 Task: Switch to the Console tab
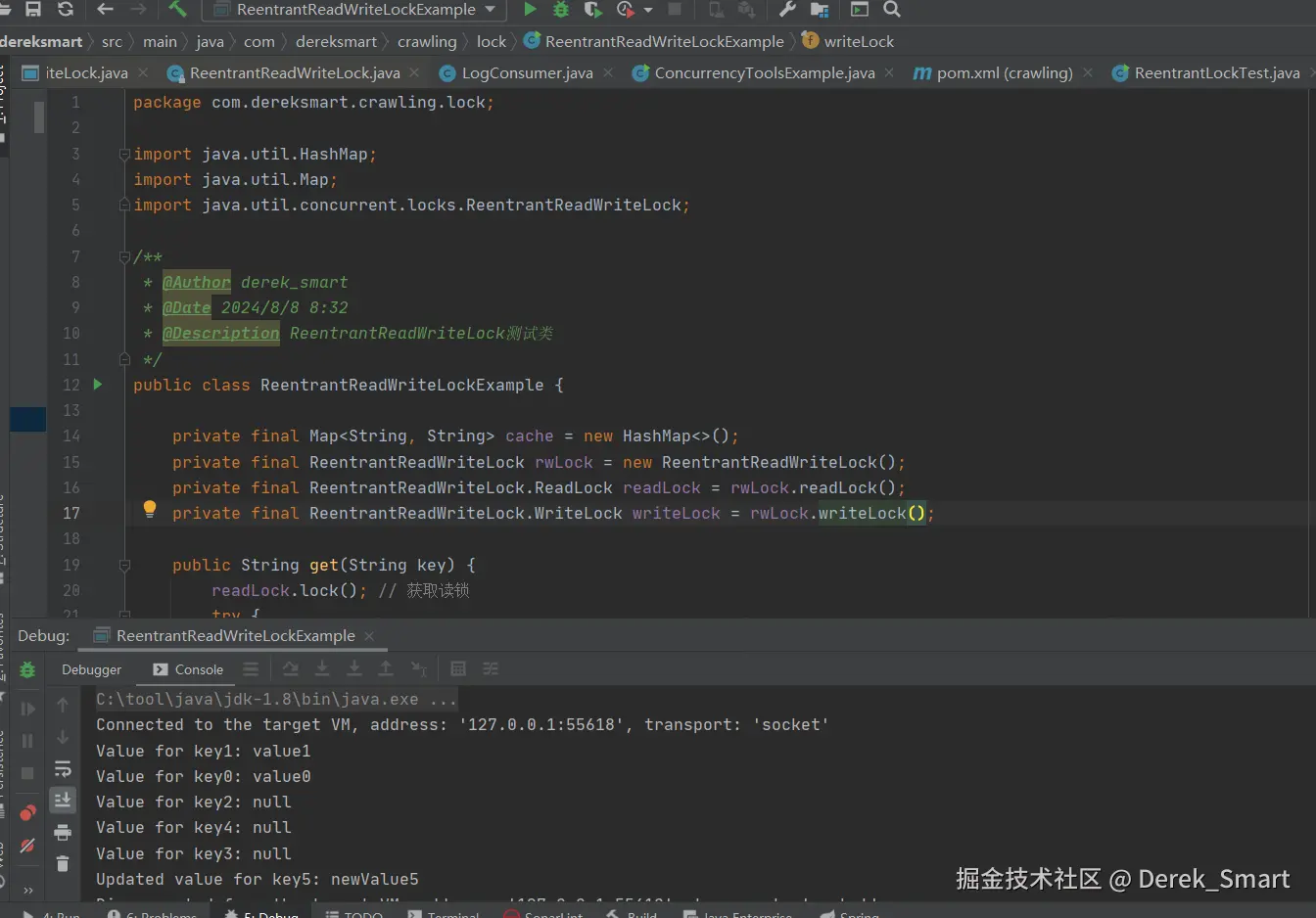tap(189, 669)
